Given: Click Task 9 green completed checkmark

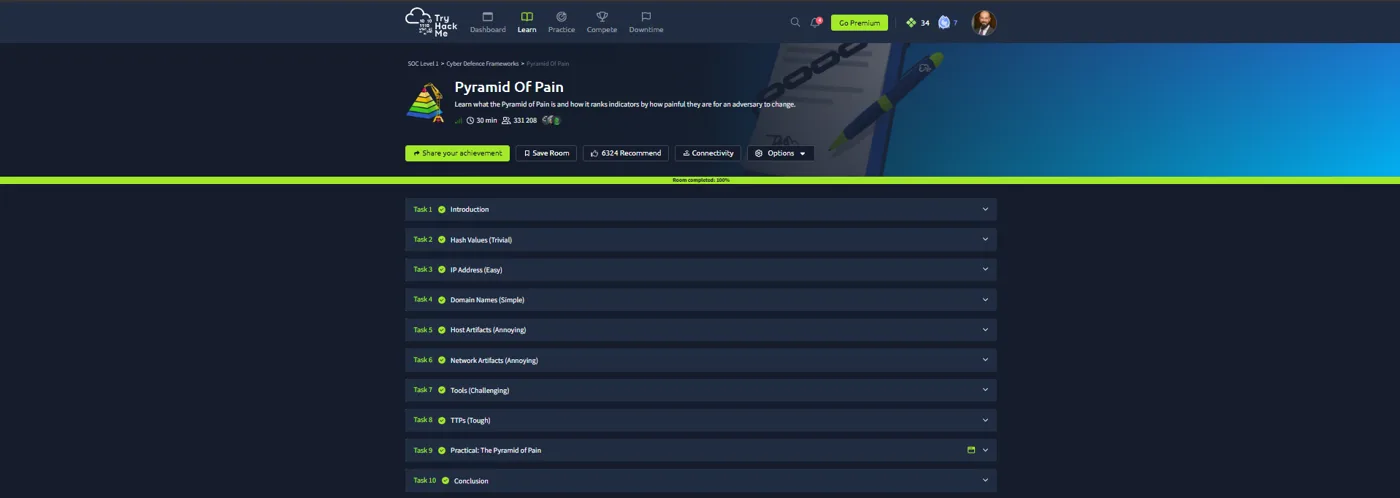Looking at the screenshot, I should (442, 450).
